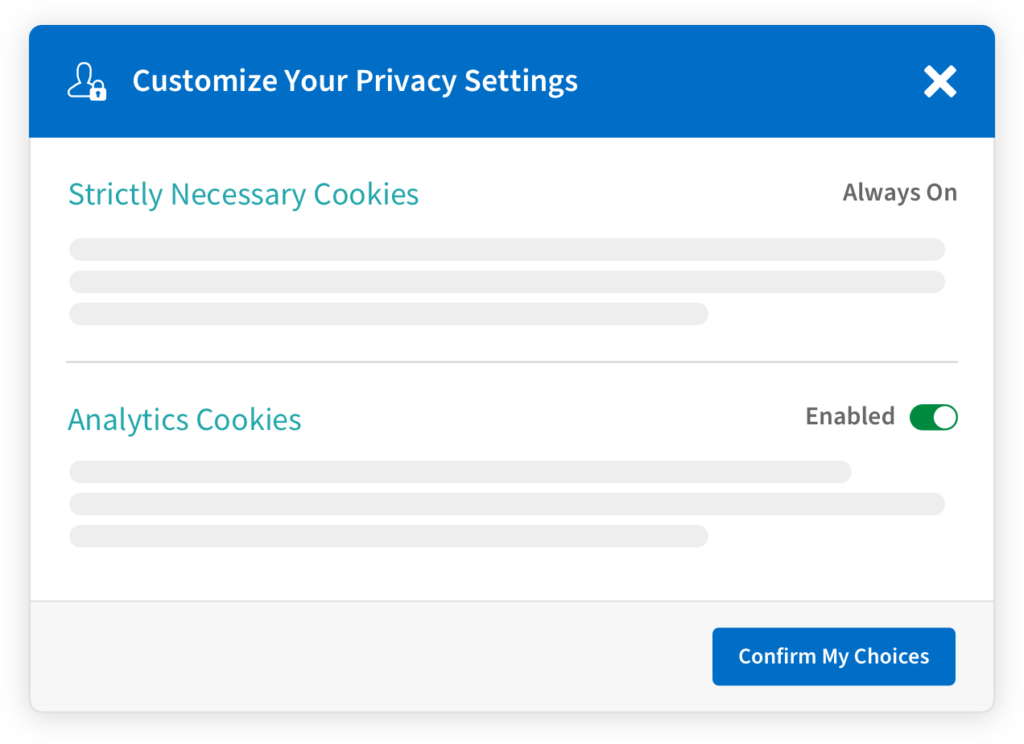Screen dimensions: 1024x744
Task: Click longest placeholder line under Analytics Cookies
Action: (507, 504)
